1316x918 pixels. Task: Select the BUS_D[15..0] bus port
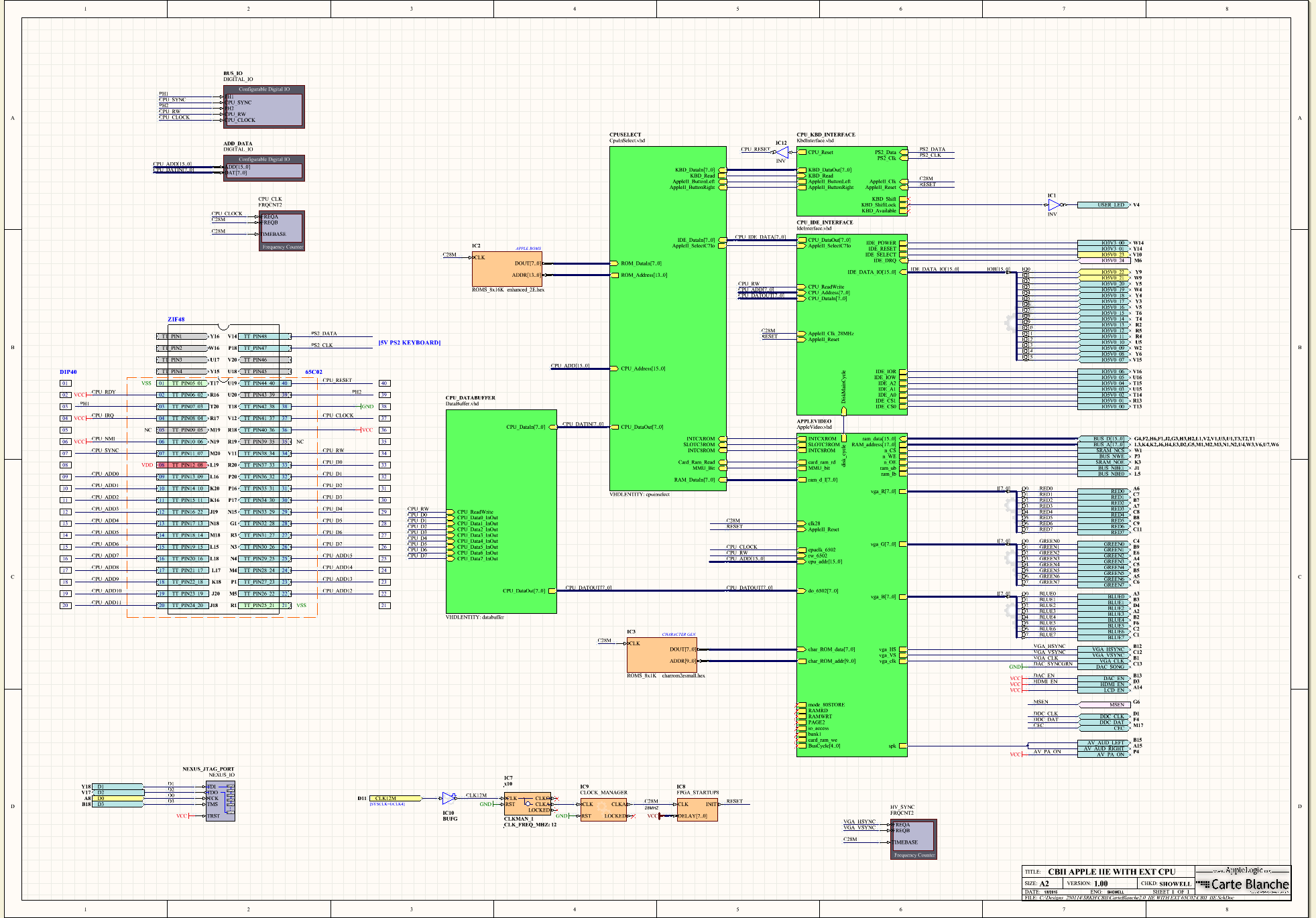pos(1103,439)
